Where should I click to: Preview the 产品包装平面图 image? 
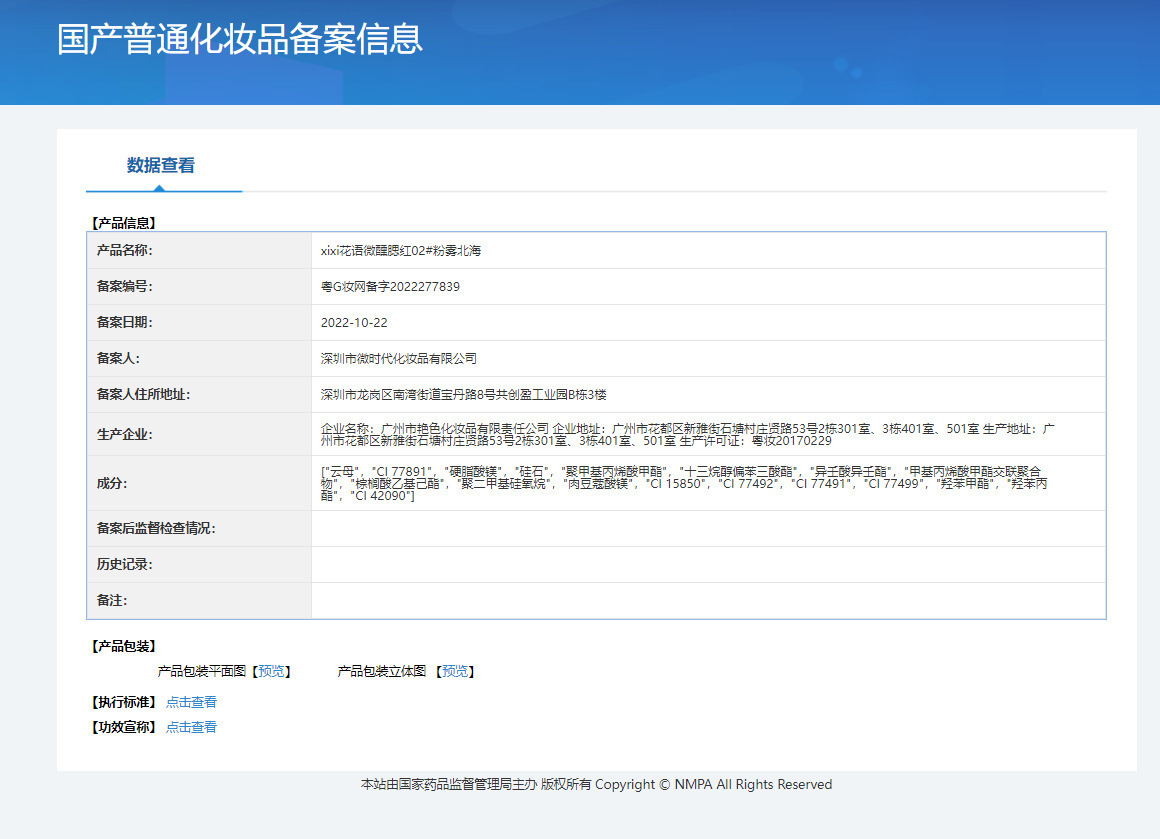[271, 671]
